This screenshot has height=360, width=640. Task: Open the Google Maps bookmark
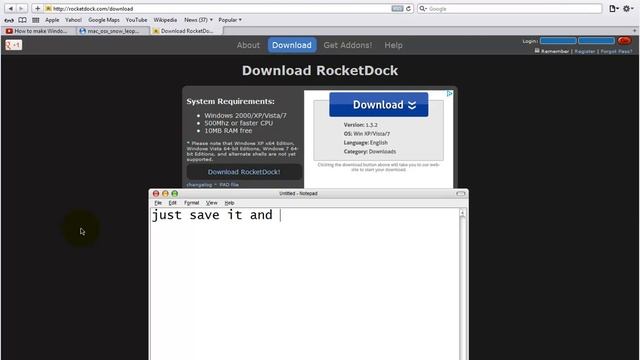104,20
